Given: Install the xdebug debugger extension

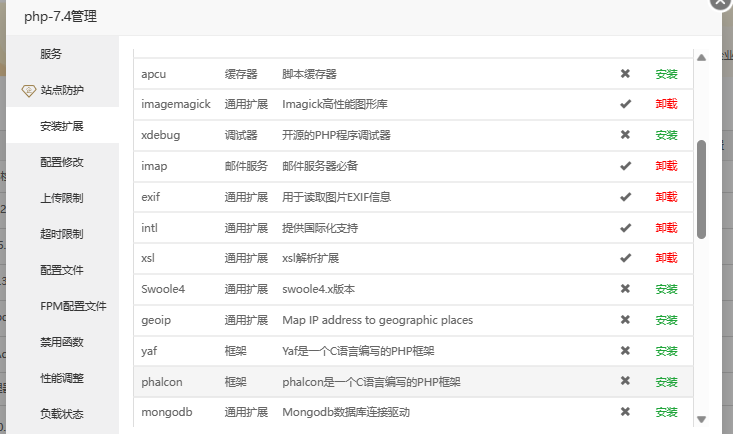Looking at the screenshot, I should (x=666, y=135).
